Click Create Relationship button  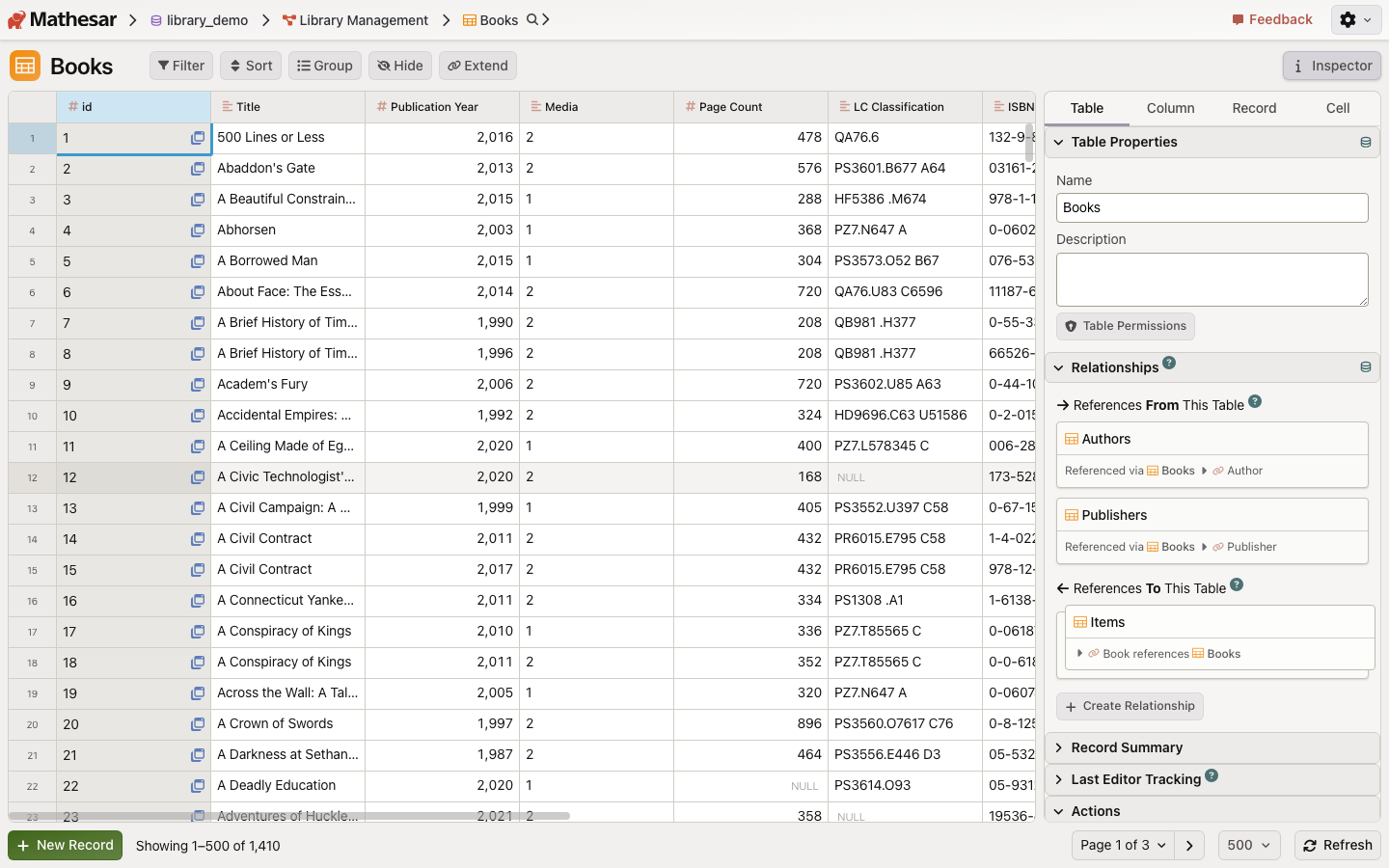point(1130,706)
